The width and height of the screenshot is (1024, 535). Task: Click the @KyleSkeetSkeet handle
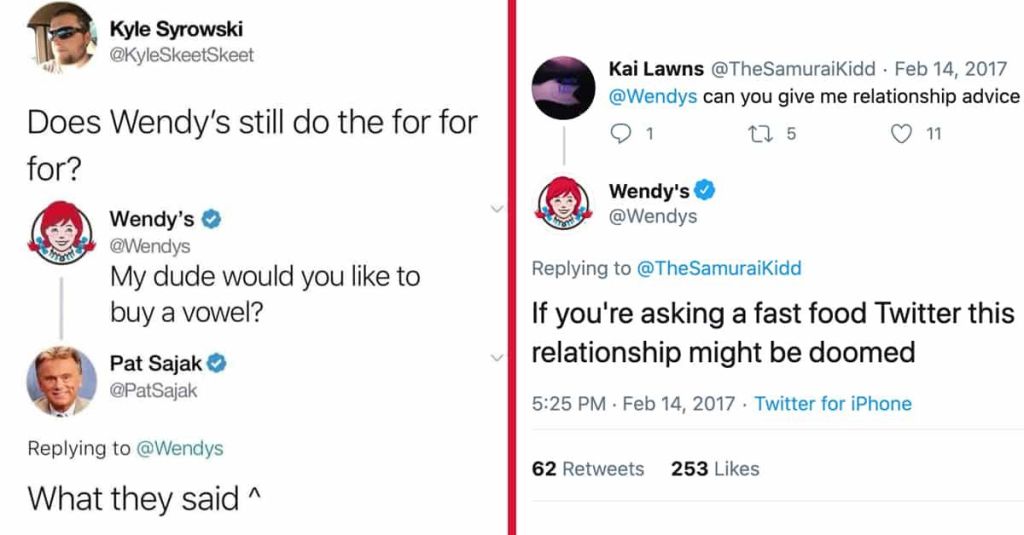pyautogui.click(x=182, y=55)
